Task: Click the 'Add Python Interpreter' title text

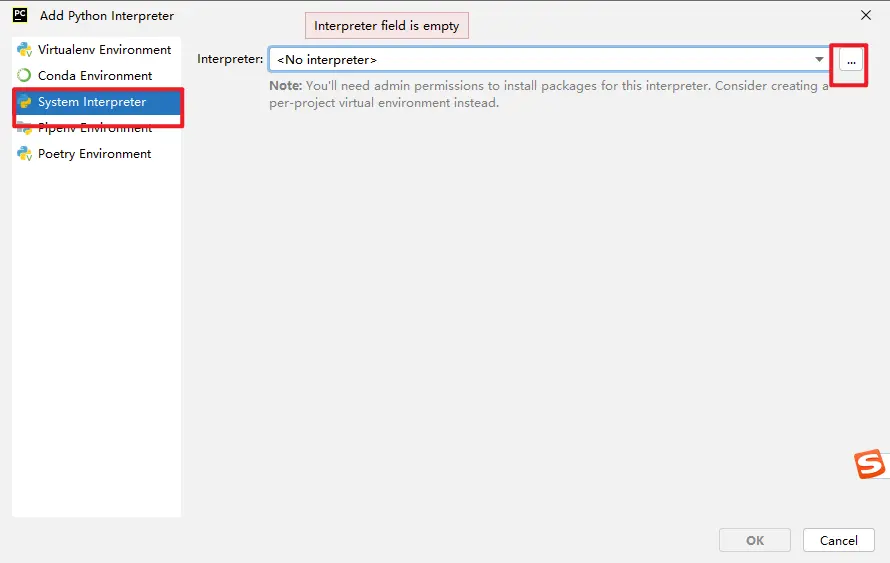Action: [107, 16]
